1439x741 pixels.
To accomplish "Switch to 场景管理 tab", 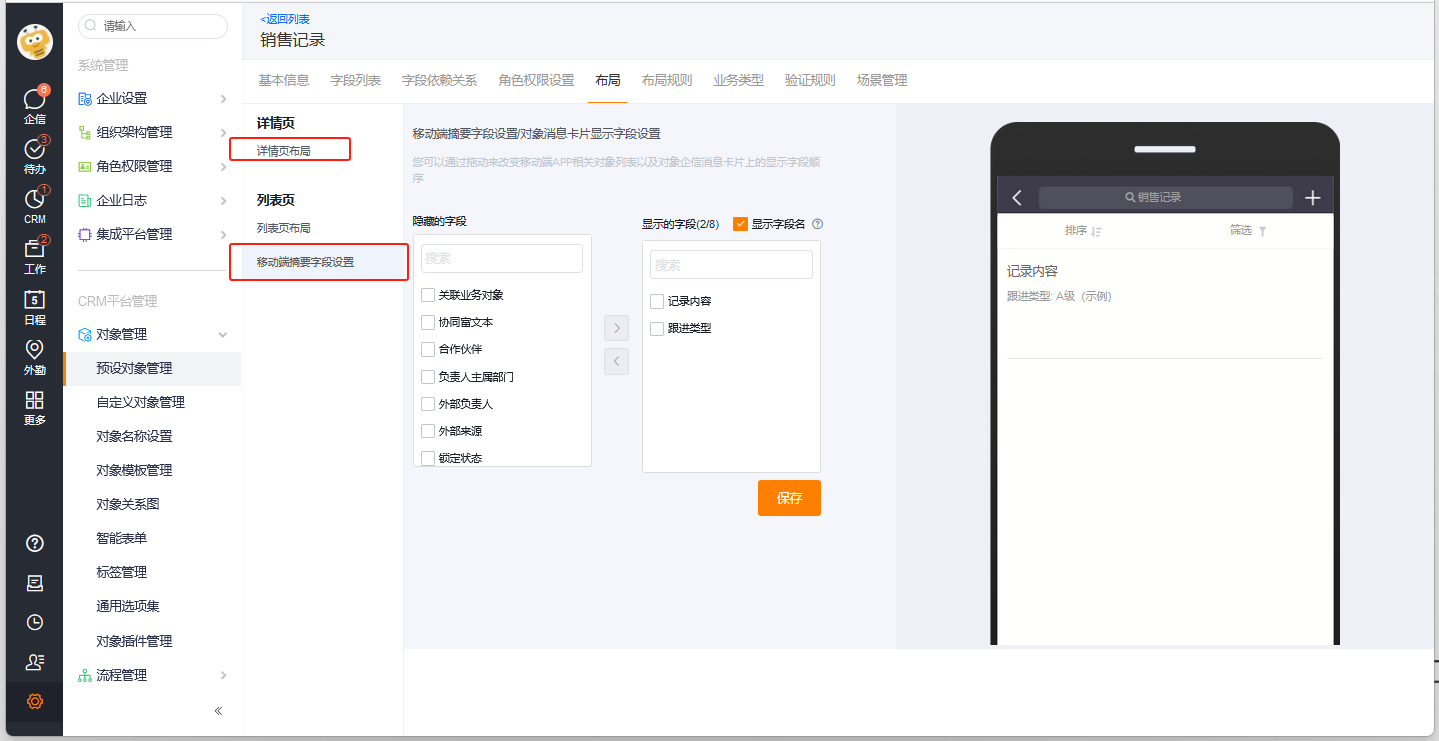I will [x=882, y=80].
